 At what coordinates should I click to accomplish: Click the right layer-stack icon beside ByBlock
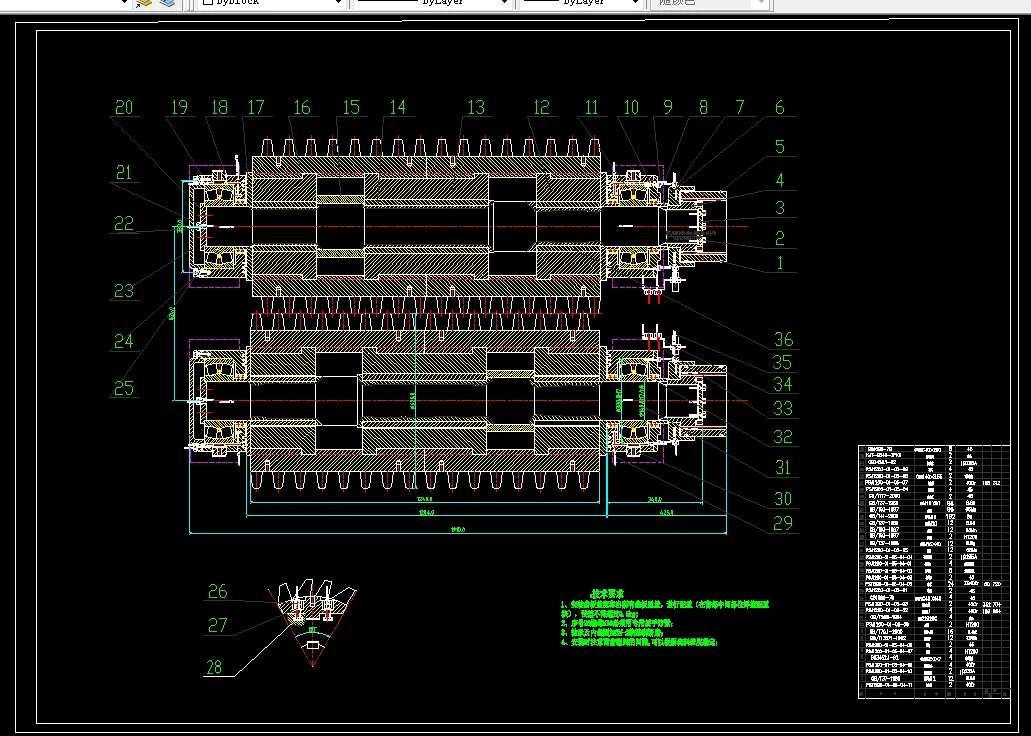coord(165,4)
